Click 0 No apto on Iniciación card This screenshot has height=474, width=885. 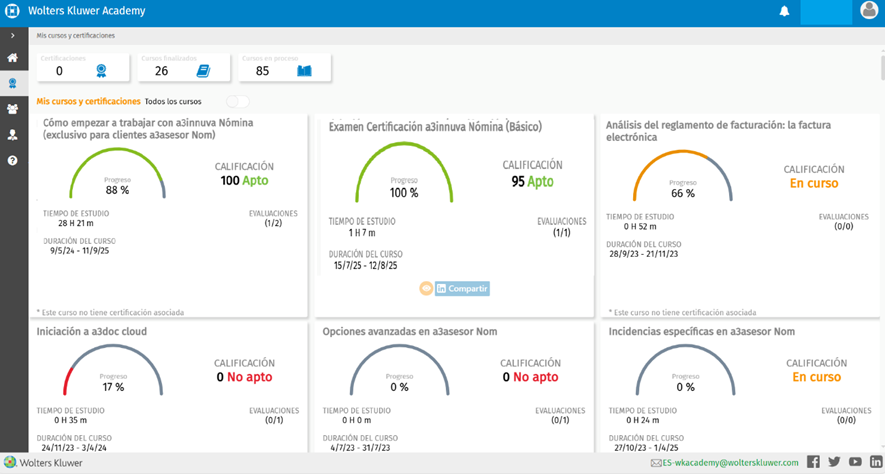[x=244, y=377]
